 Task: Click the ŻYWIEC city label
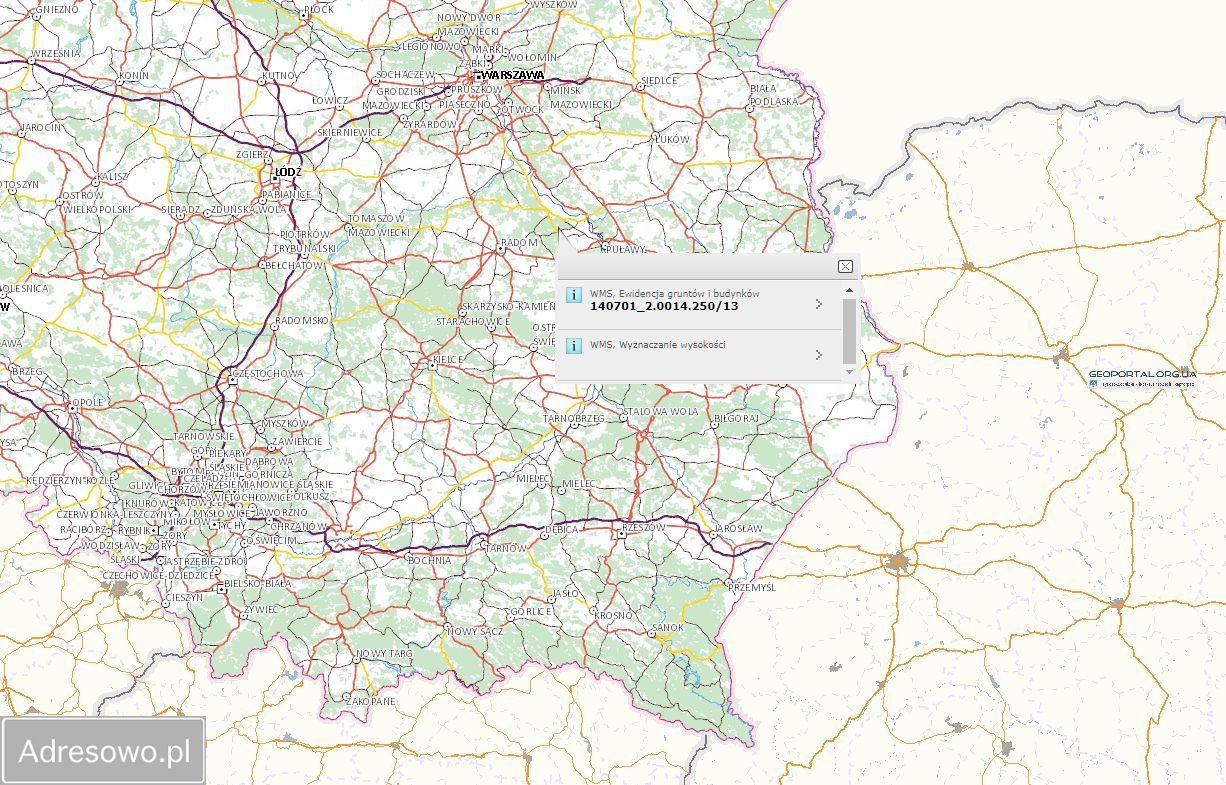click(262, 608)
